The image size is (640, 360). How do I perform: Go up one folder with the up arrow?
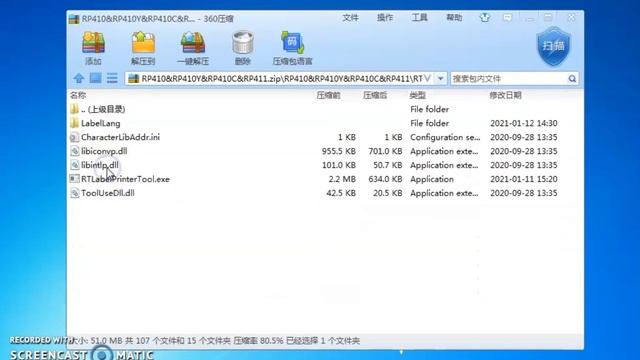[x=78, y=78]
